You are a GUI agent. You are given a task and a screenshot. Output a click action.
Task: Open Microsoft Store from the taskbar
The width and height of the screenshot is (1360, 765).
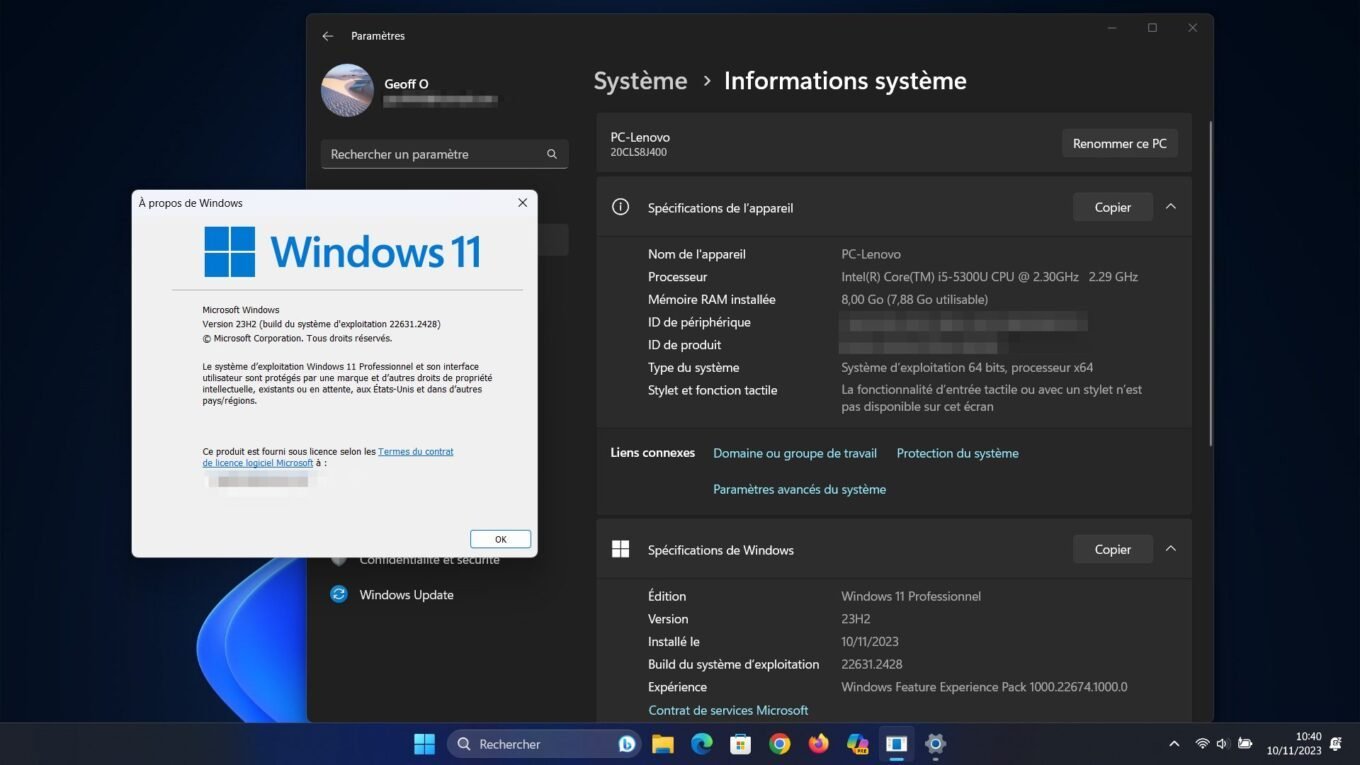(x=740, y=744)
